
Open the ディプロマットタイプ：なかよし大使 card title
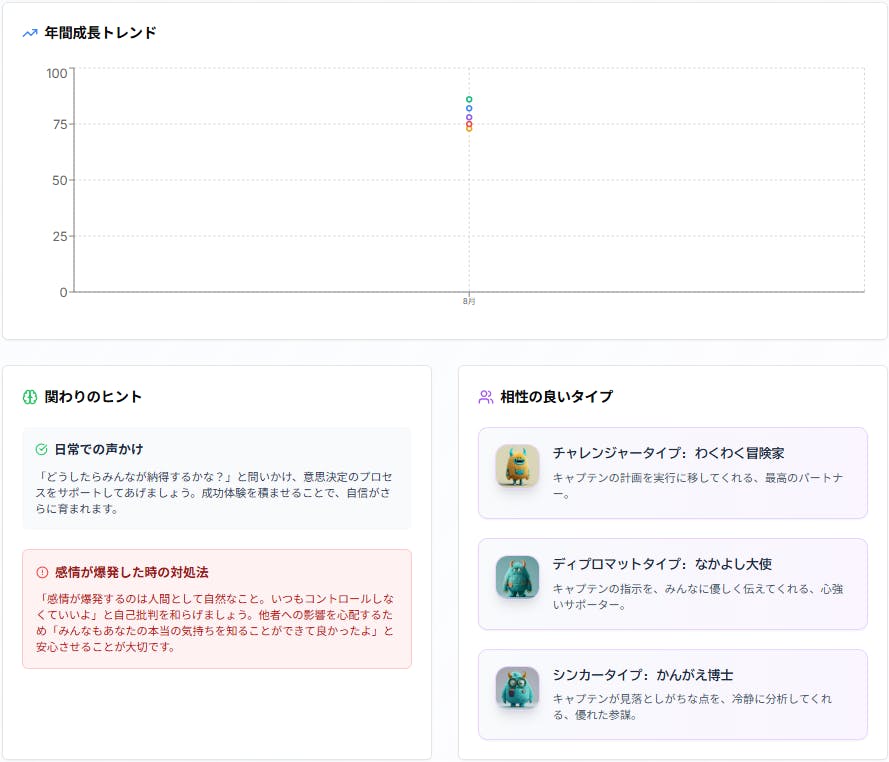tap(662, 564)
